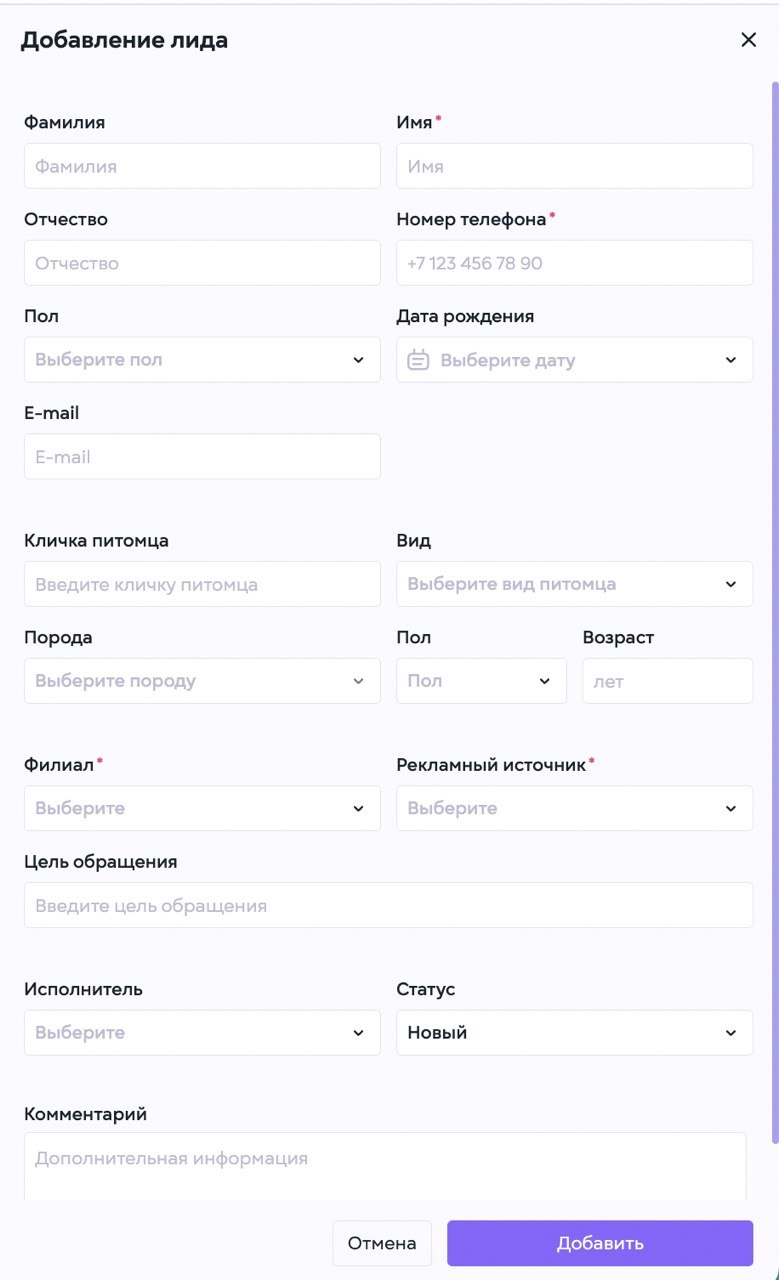This screenshot has height=1280, width=779.
Task: Open the pet's Пол dropdown
Action: point(481,681)
